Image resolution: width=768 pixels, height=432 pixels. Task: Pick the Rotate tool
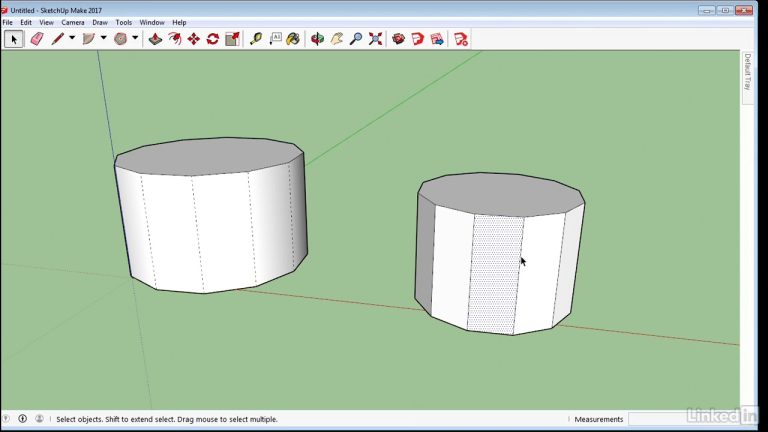213,39
